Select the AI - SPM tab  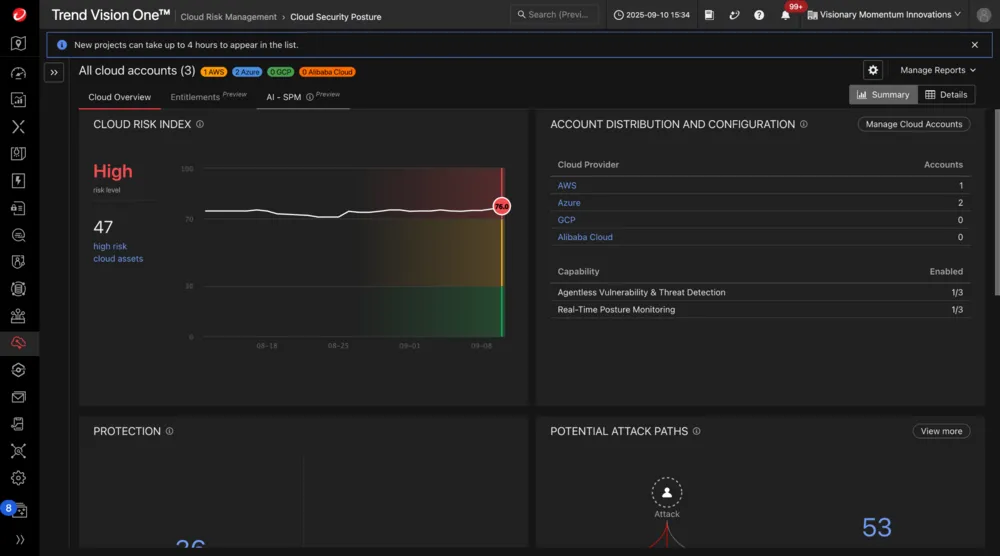click(284, 97)
